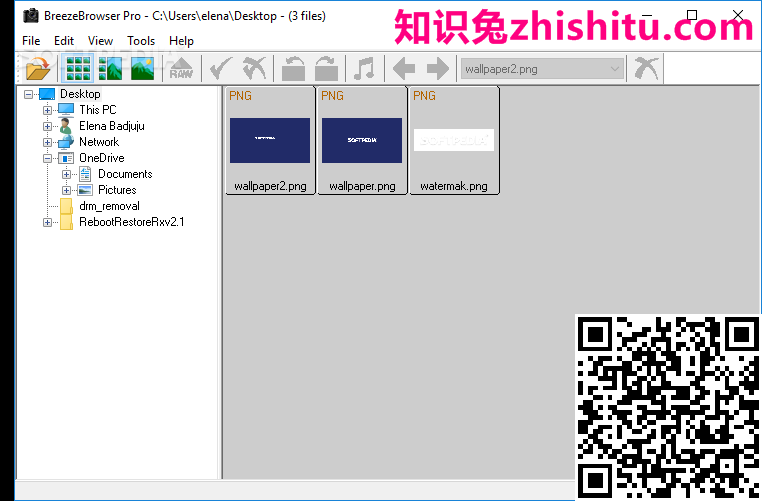Select the watermak.png thumbnail
The width and height of the screenshot is (762, 501).
(454, 140)
